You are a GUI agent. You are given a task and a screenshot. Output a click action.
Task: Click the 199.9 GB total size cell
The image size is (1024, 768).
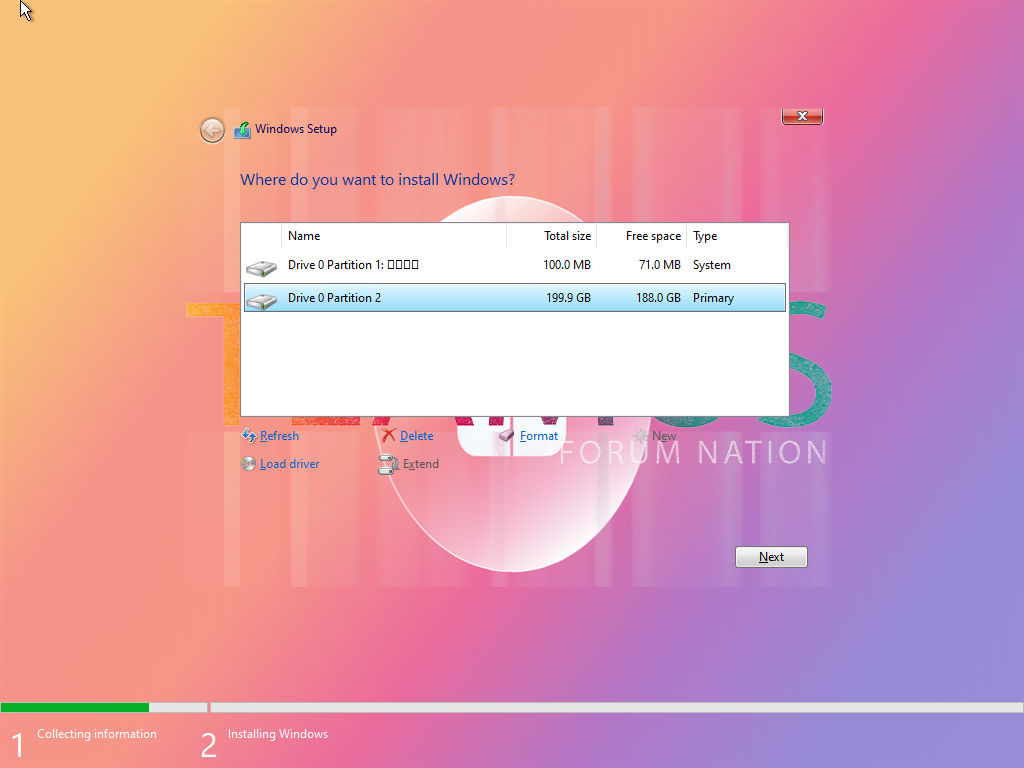568,298
